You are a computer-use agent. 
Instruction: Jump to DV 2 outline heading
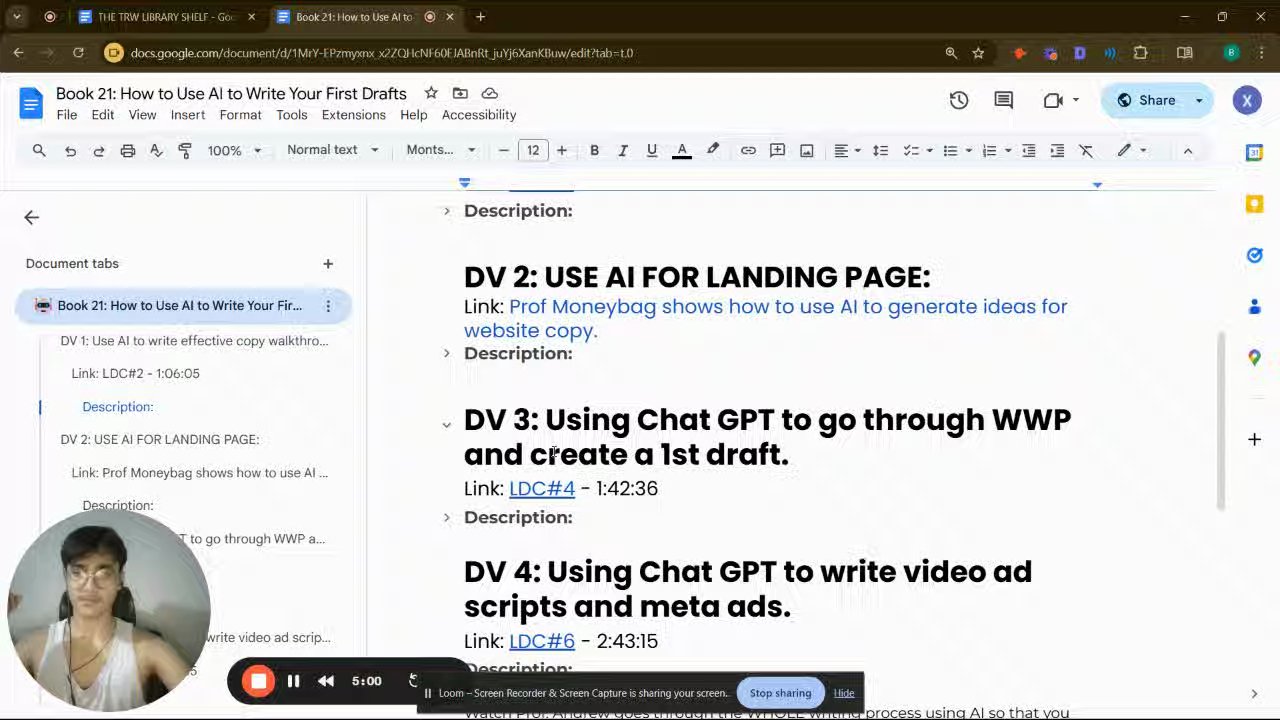pyautogui.click(x=160, y=439)
